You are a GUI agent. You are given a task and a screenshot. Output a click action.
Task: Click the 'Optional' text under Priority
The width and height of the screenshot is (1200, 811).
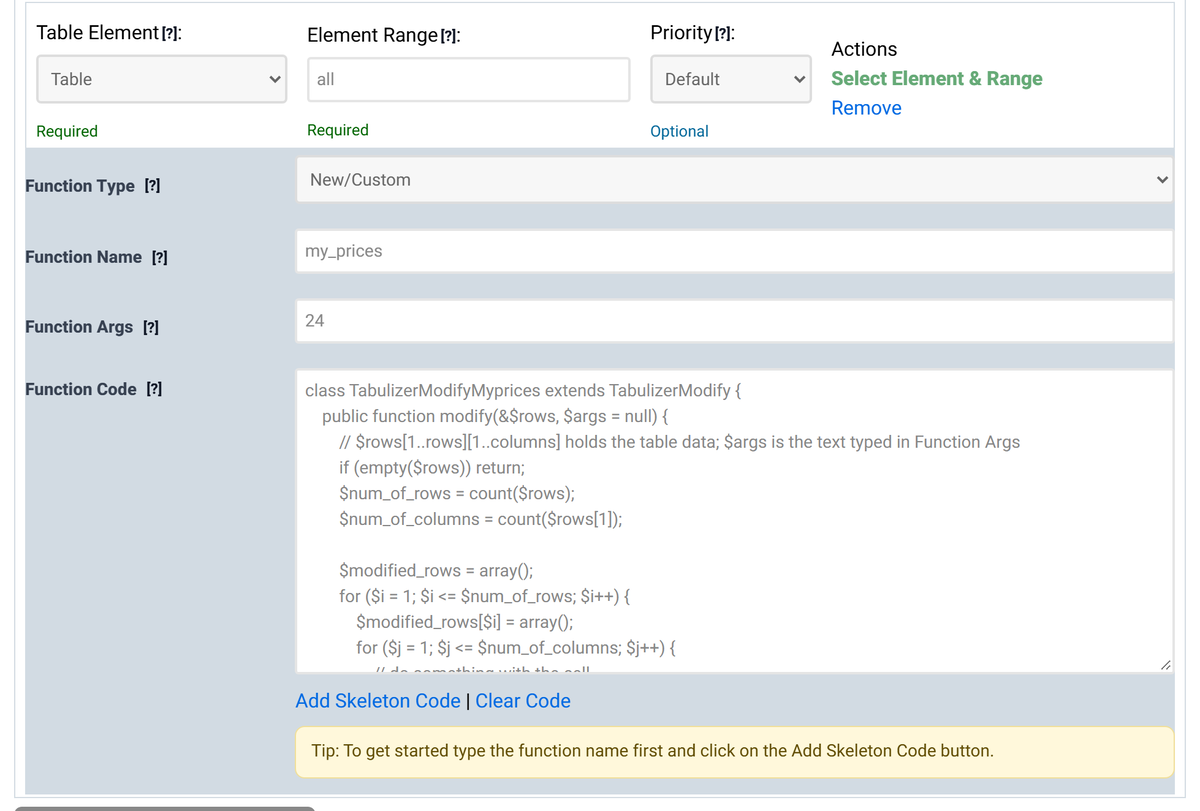(x=679, y=131)
